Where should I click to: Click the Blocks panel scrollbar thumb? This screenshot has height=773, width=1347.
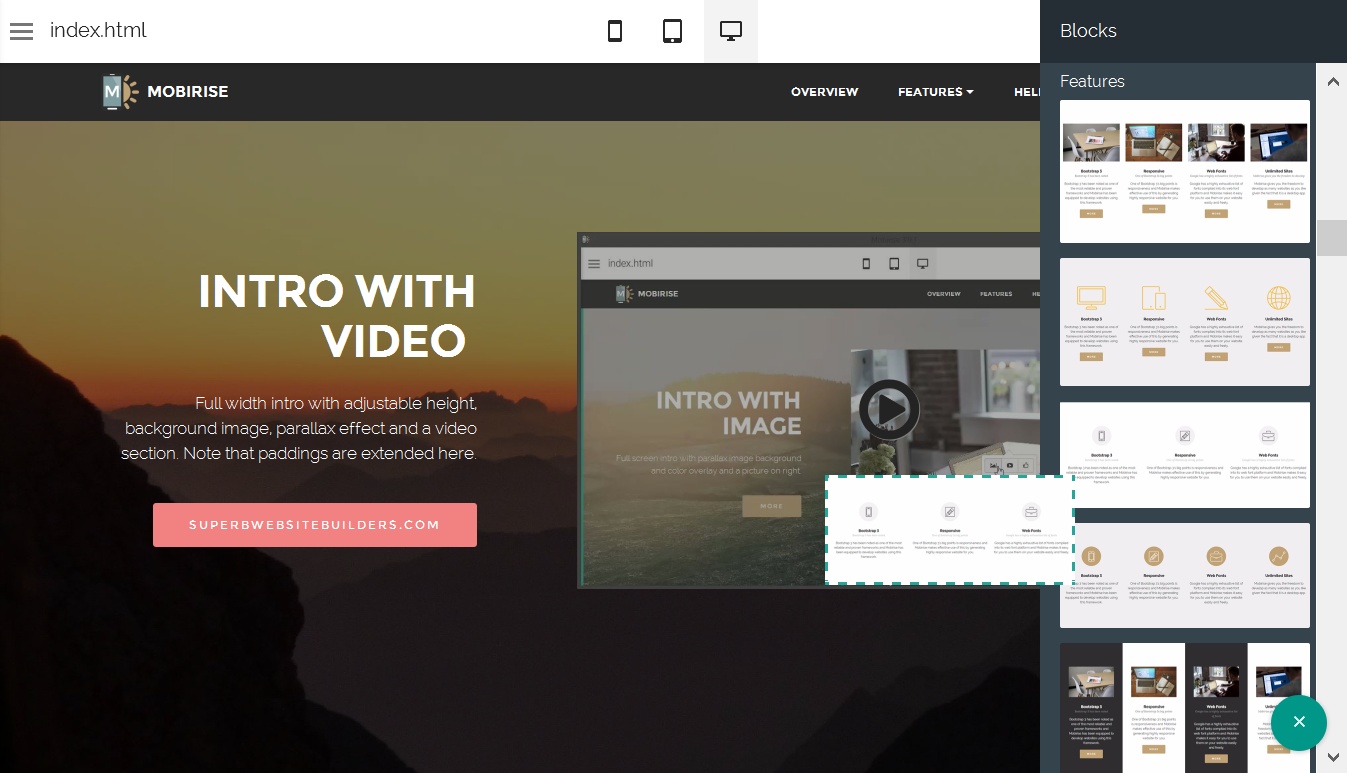1333,238
